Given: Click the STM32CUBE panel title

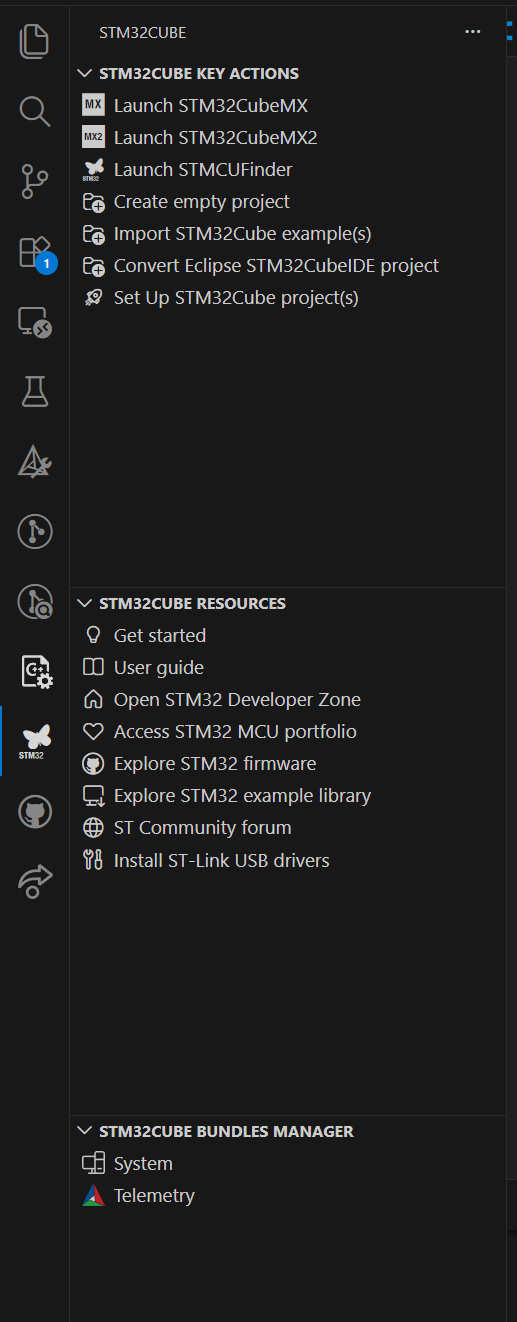Looking at the screenshot, I should click(142, 33).
